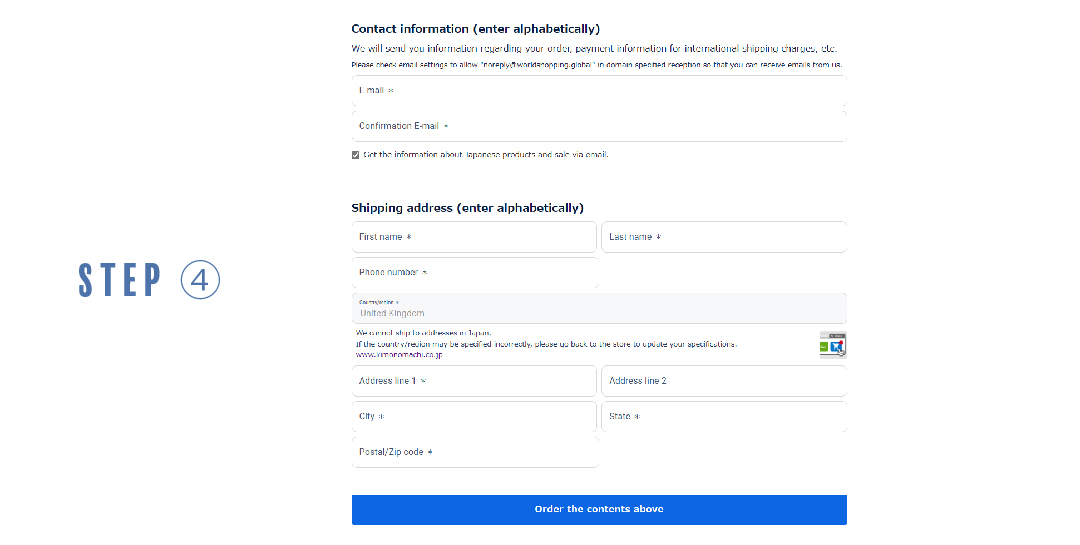The width and height of the screenshot is (1080, 545).
Task: Click the Confirmation E-mail field
Action: point(598,127)
